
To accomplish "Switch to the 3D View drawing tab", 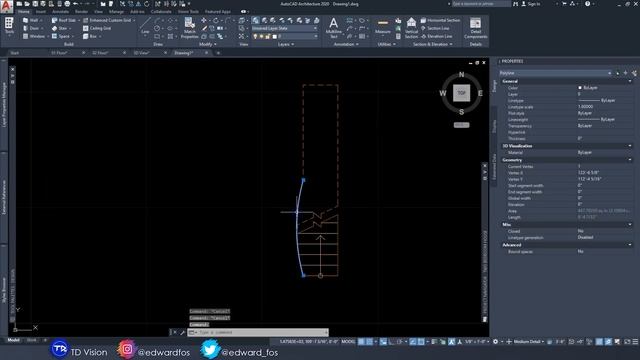I will point(141,53).
